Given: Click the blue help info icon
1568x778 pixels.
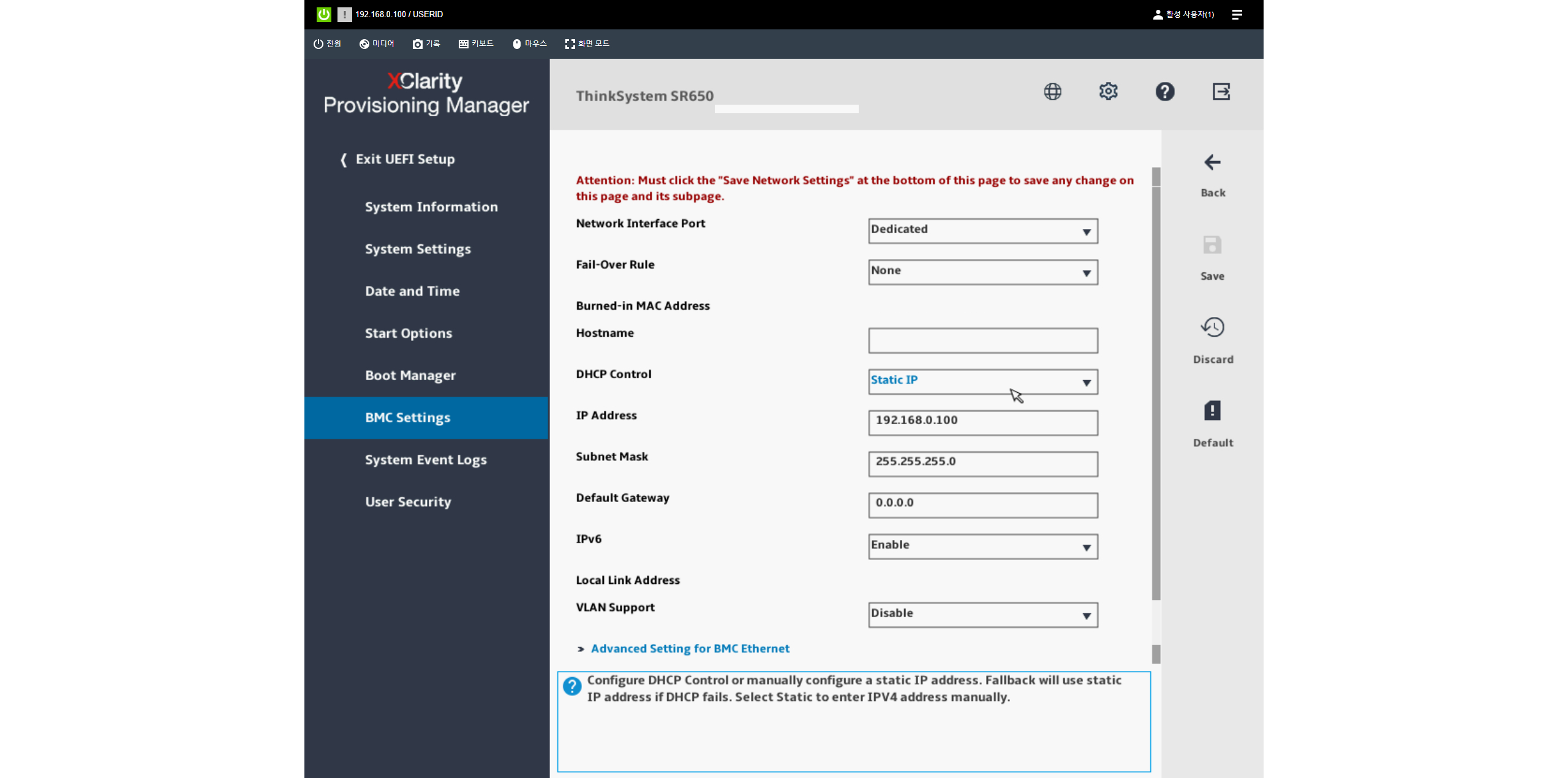Looking at the screenshot, I should [572, 686].
